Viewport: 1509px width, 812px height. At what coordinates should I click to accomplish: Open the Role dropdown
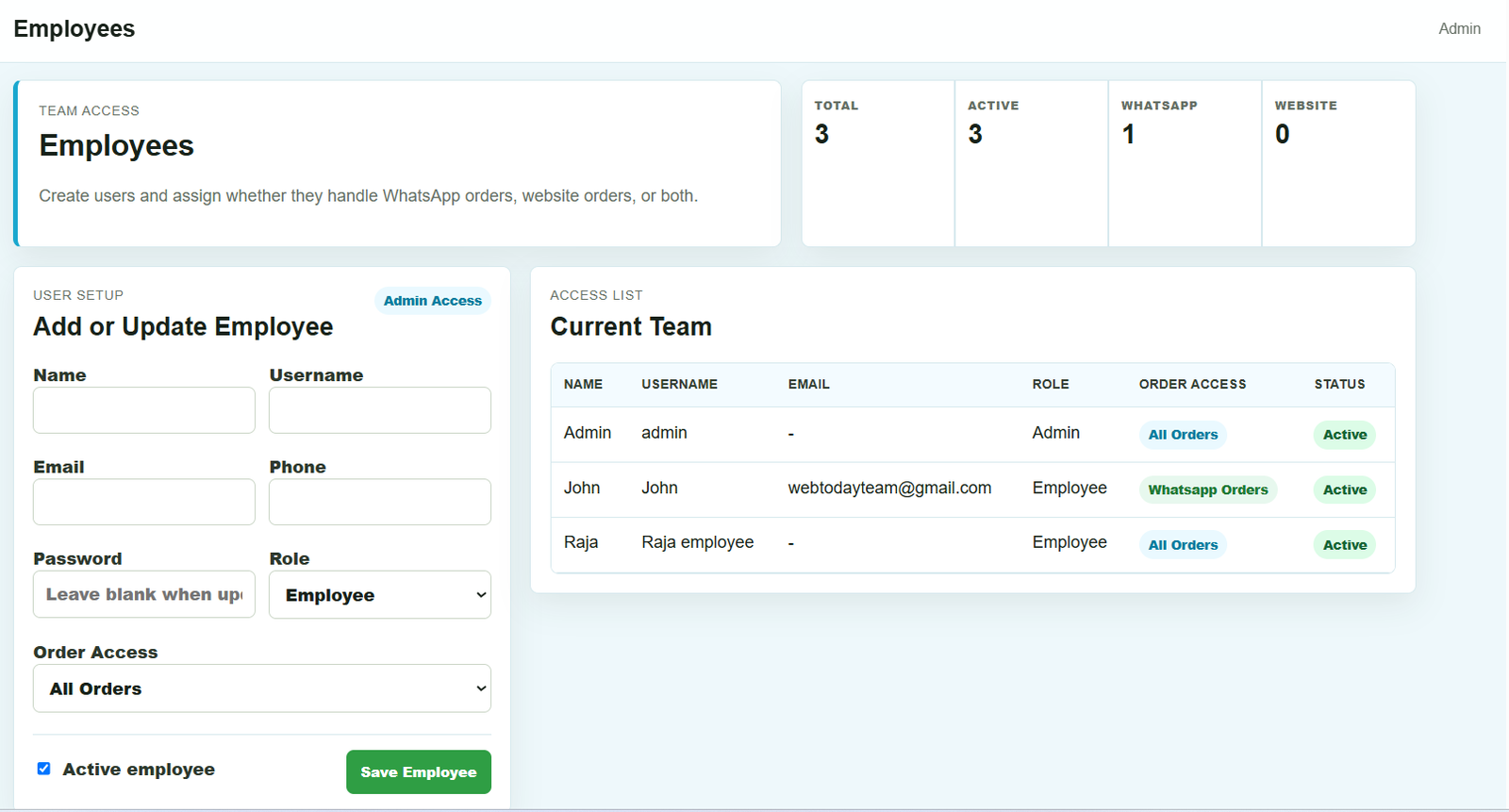(x=380, y=595)
